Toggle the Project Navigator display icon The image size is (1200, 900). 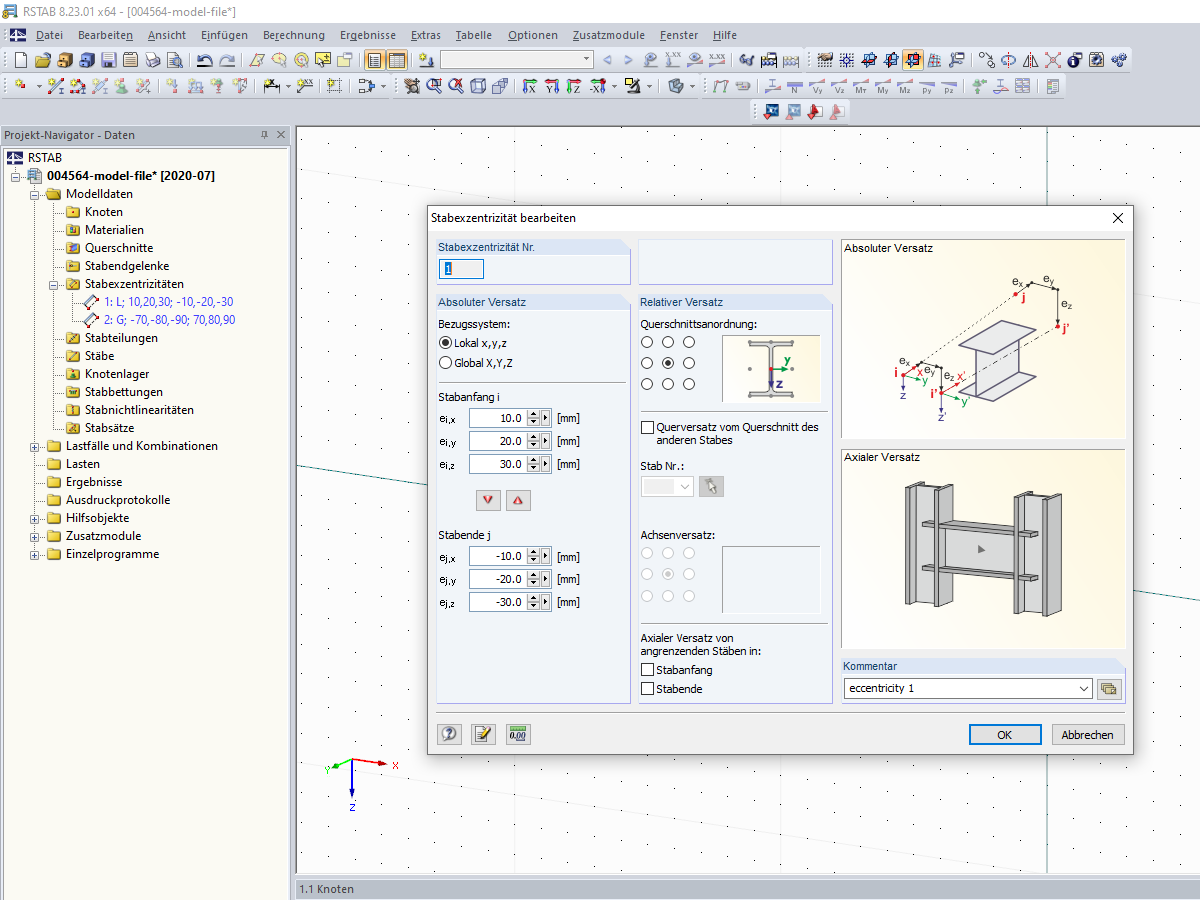click(374, 61)
